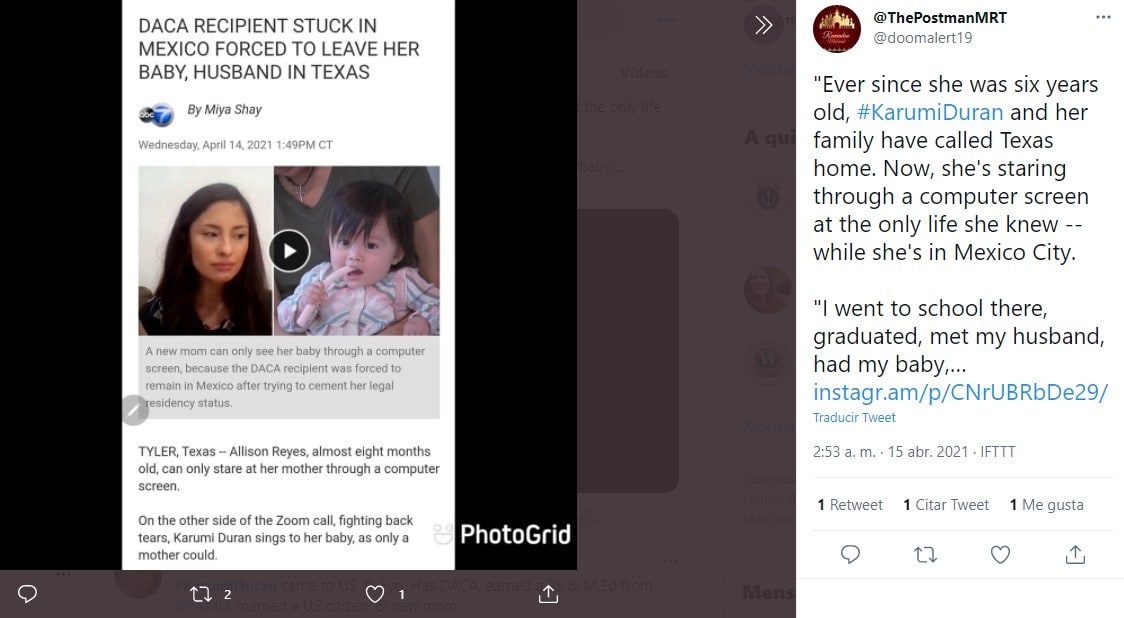1124x618 pixels.
Task: Open the instagr.am link in the tweet
Action: [960, 392]
